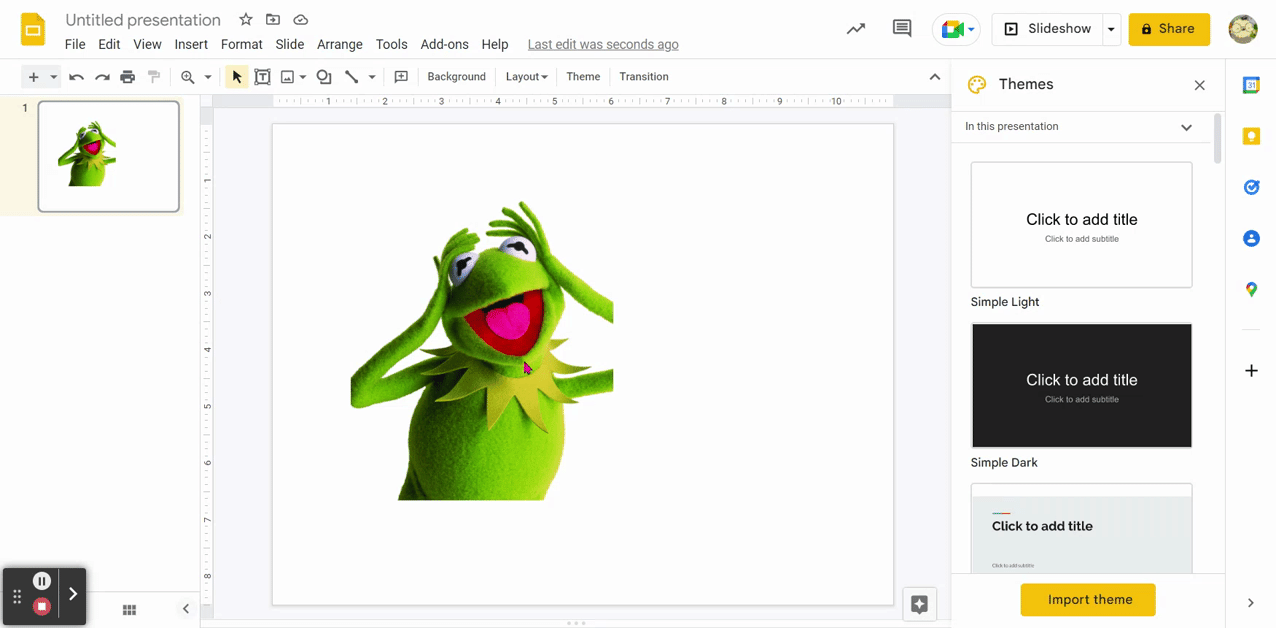View the activity dashboard trend icon
The width and height of the screenshot is (1276, 628).
[x=856, y=29]
